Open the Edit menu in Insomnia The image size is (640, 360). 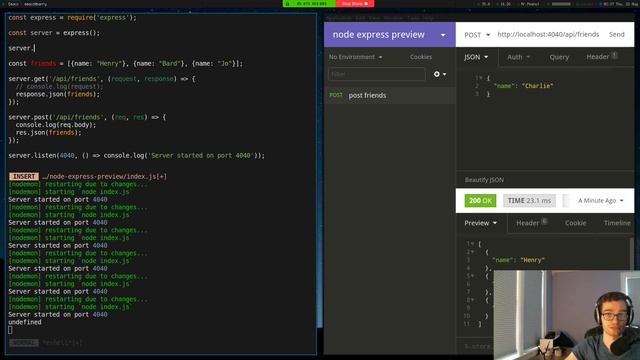point(360,18)
